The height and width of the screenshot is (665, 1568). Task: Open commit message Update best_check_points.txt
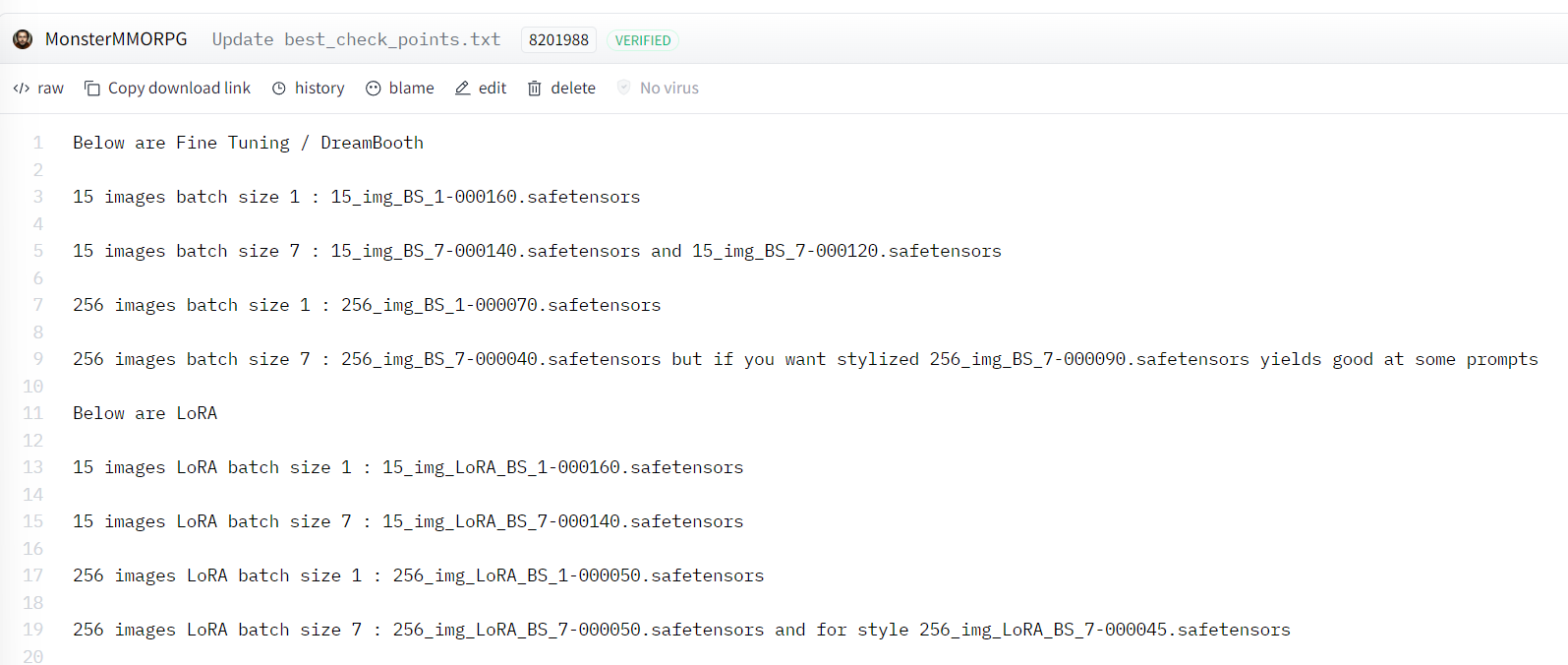(x=356, y=39)
